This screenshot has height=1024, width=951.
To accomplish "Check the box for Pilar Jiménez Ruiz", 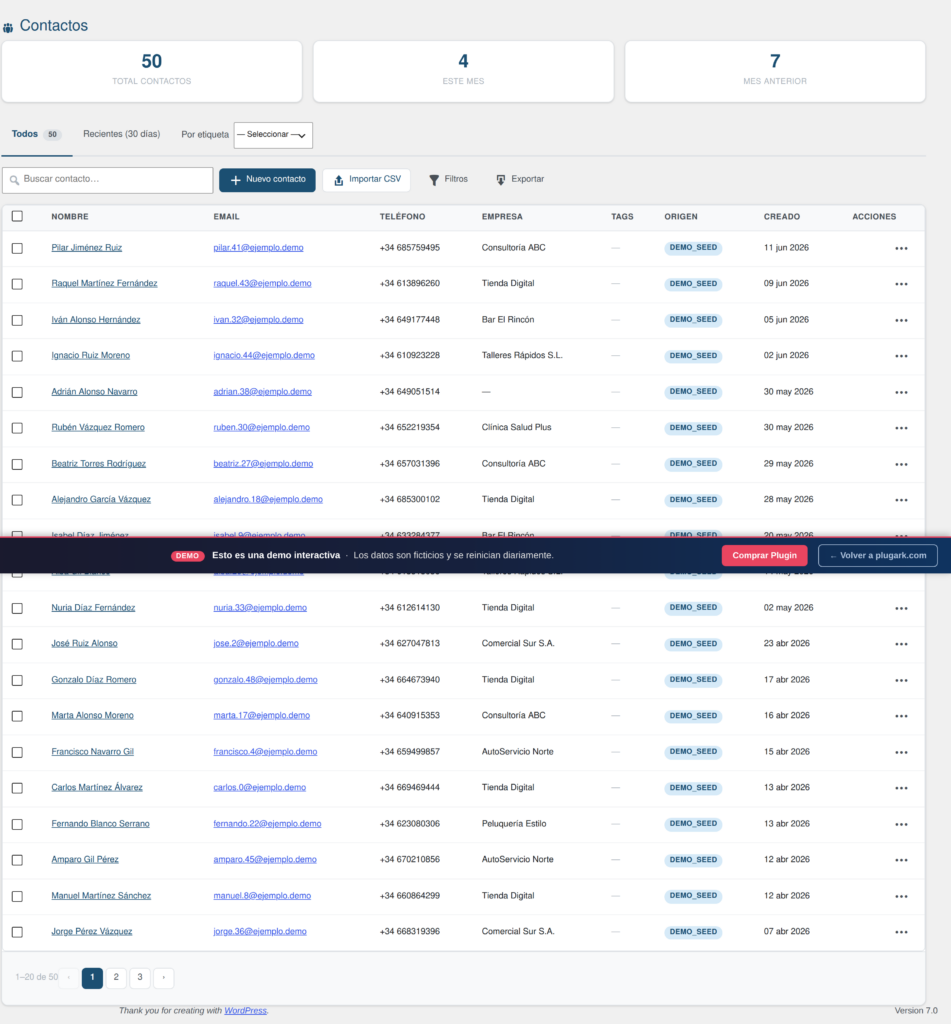I will point(17,248).
